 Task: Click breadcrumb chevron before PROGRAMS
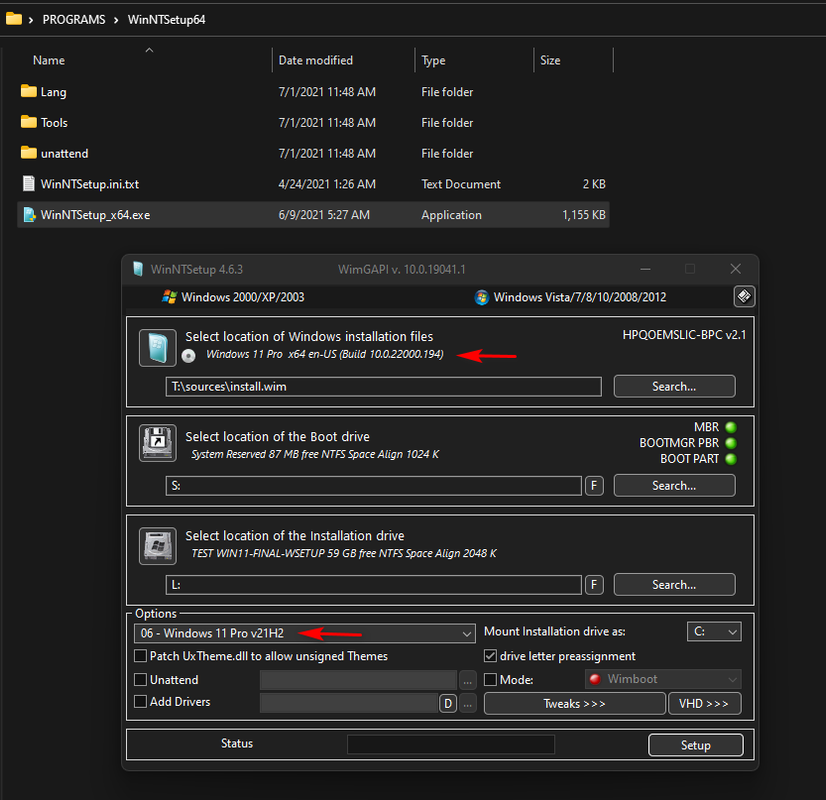point(31,20)
